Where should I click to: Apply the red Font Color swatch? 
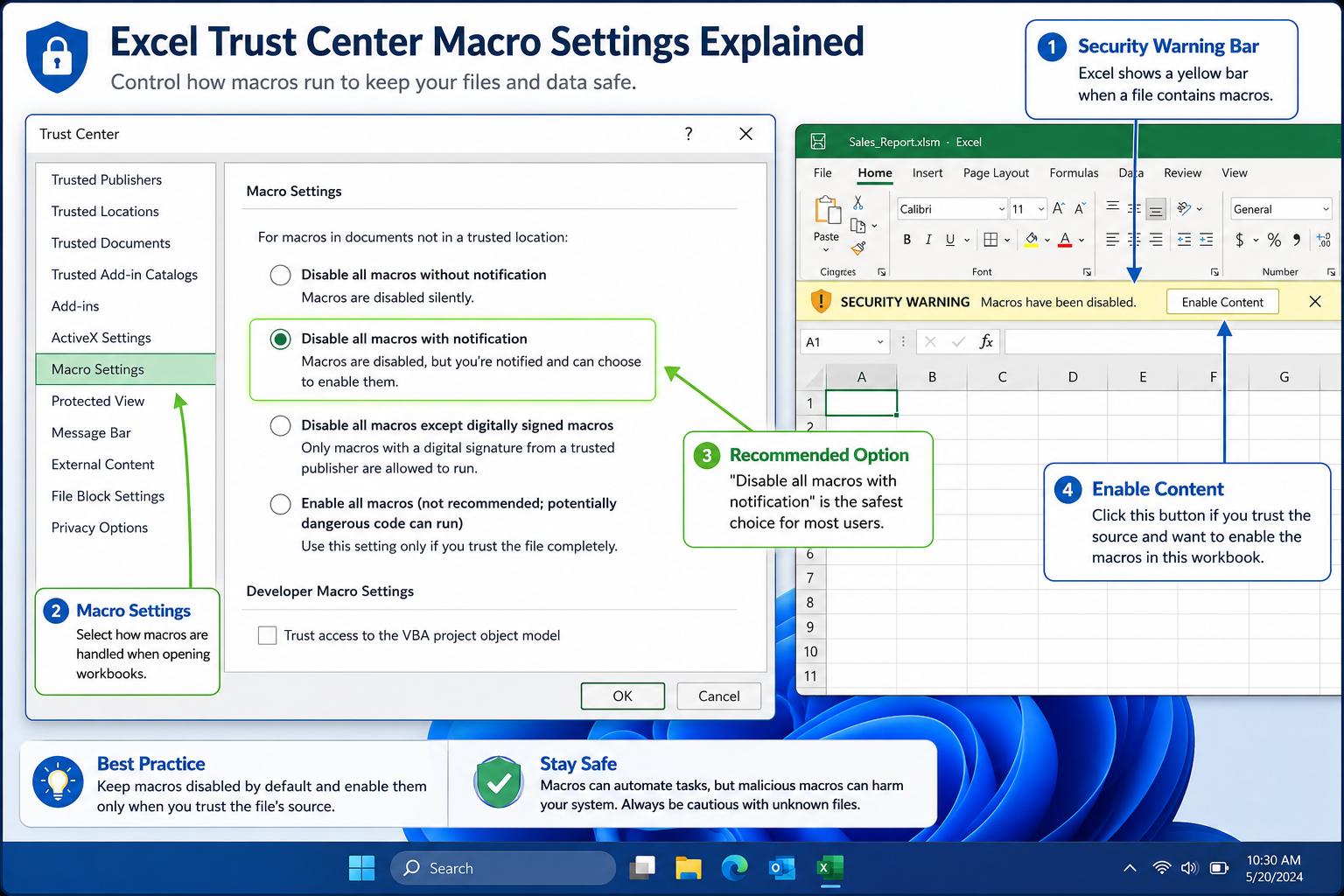1065,240
